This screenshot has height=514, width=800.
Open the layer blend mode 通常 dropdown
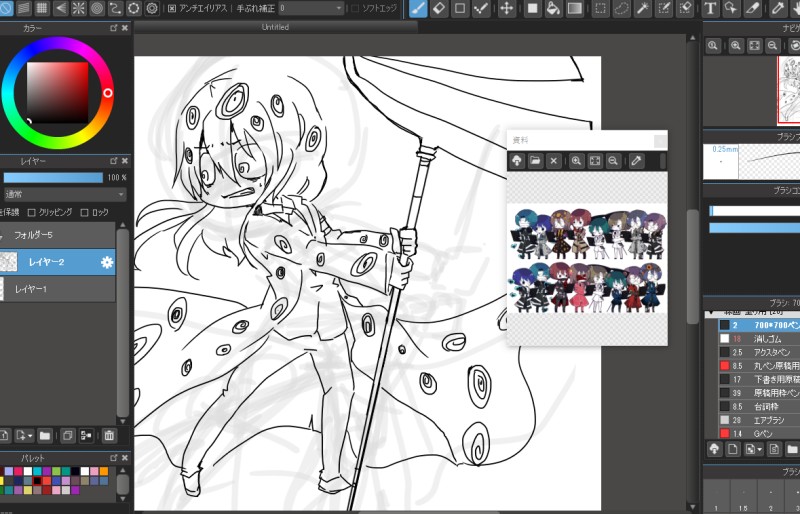(x=64, y=194)
